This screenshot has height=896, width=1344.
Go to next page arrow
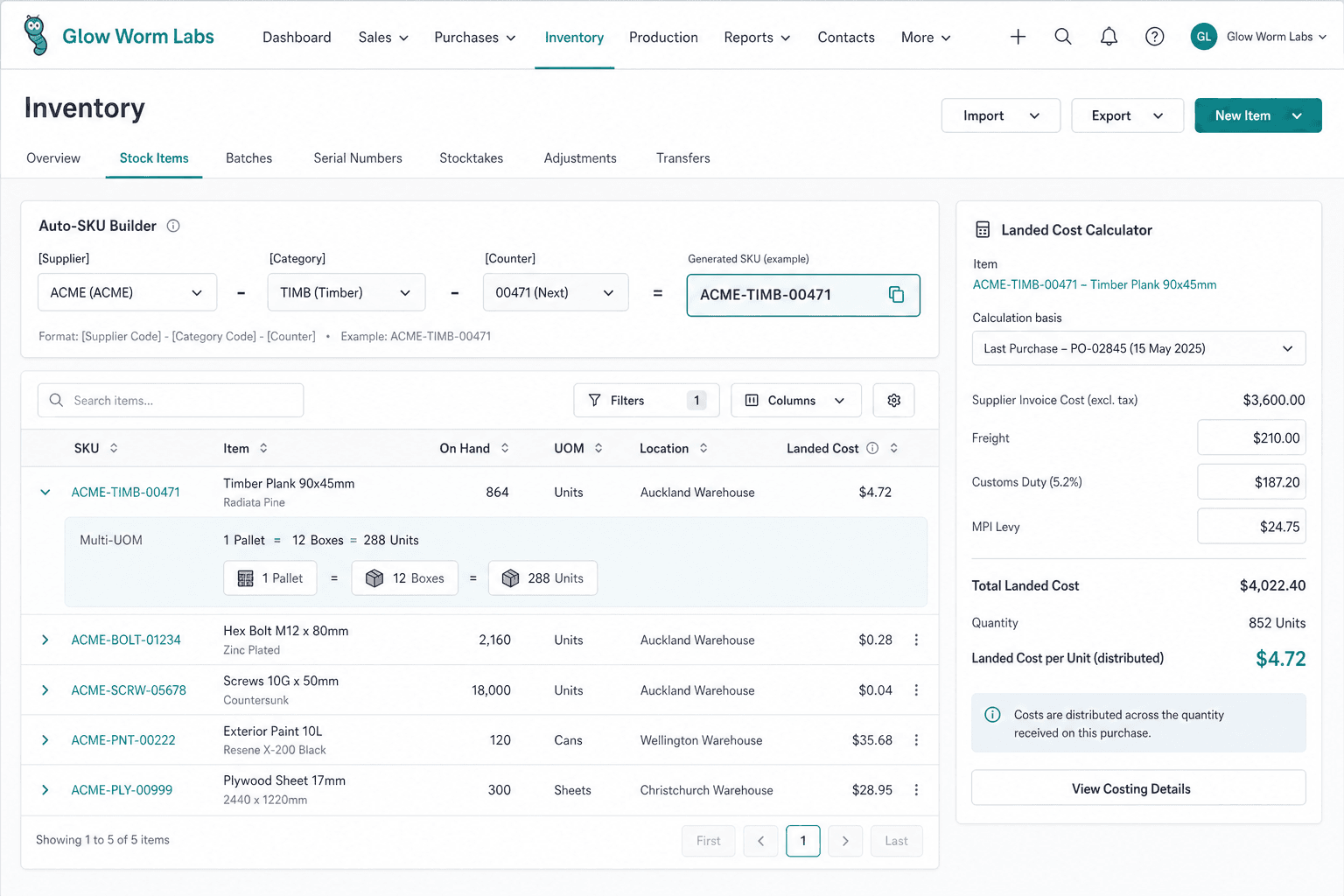[845, 841]
